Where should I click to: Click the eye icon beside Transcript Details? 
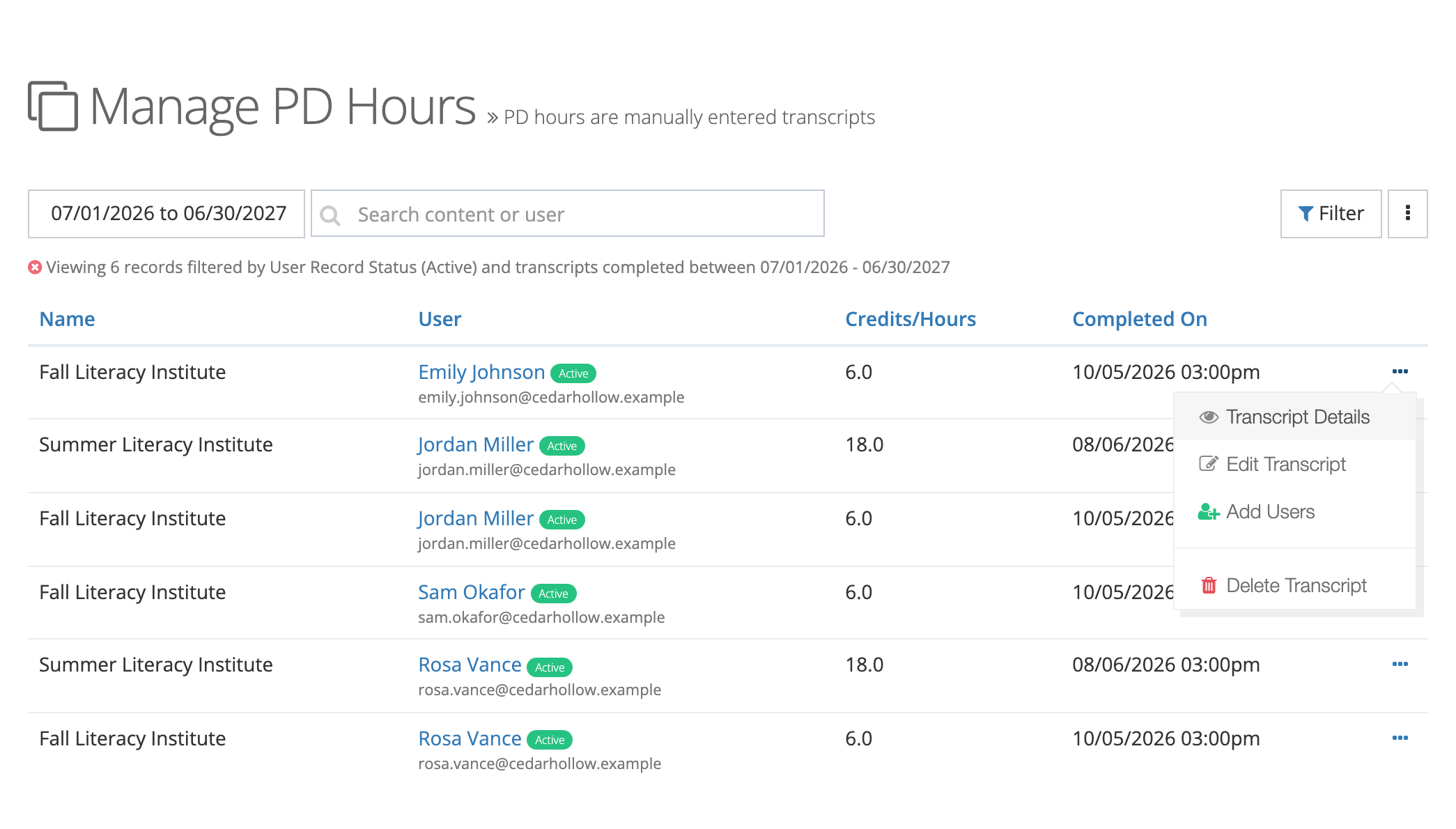point(1209,417)
